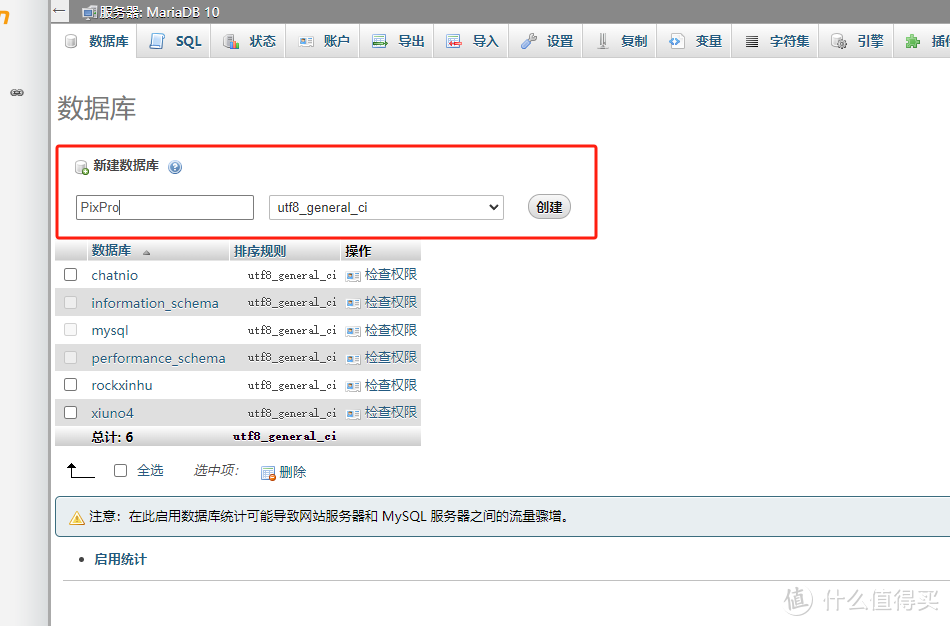Open the 导出 tab

coord(397,41)
